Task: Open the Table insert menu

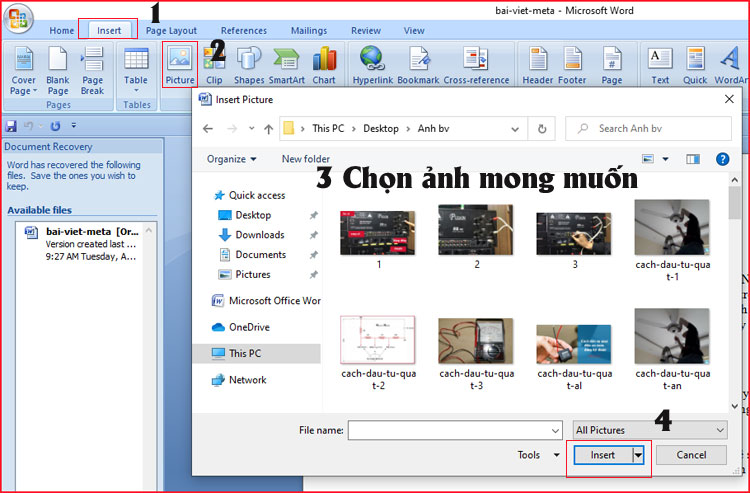Action: coord(136,71)
